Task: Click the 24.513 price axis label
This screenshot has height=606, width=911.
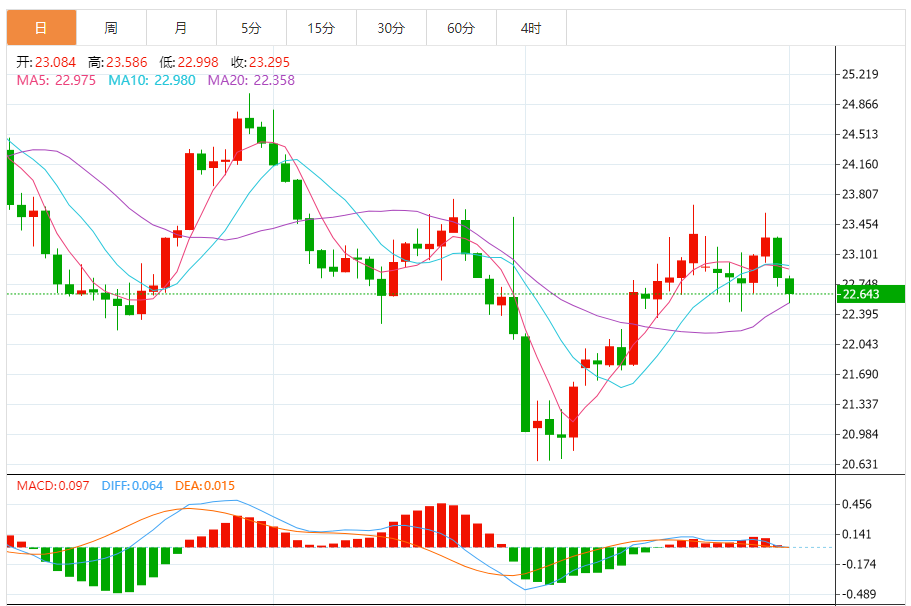Action: 860,134
